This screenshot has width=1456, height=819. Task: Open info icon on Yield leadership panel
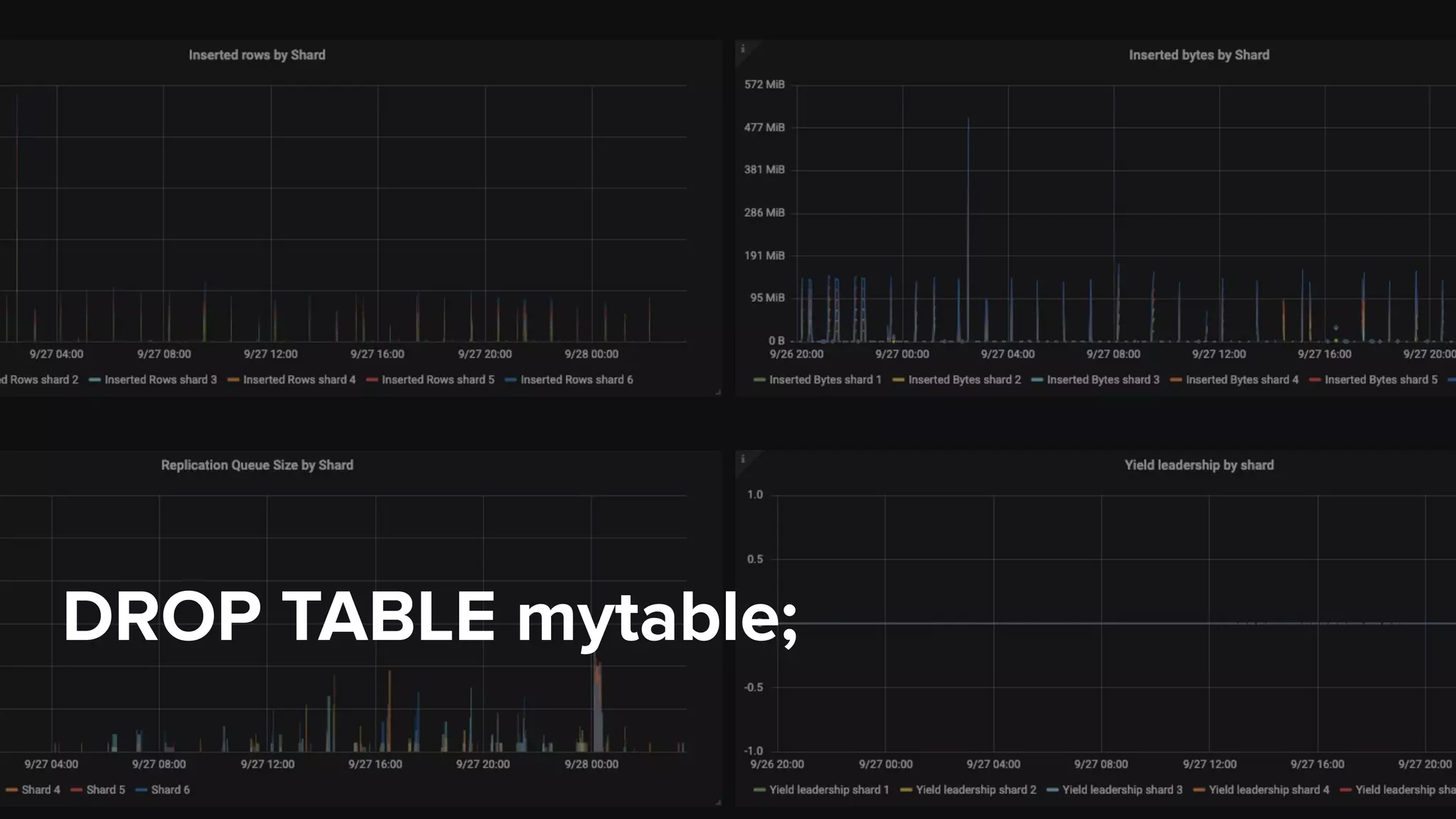tap(743, 459)
